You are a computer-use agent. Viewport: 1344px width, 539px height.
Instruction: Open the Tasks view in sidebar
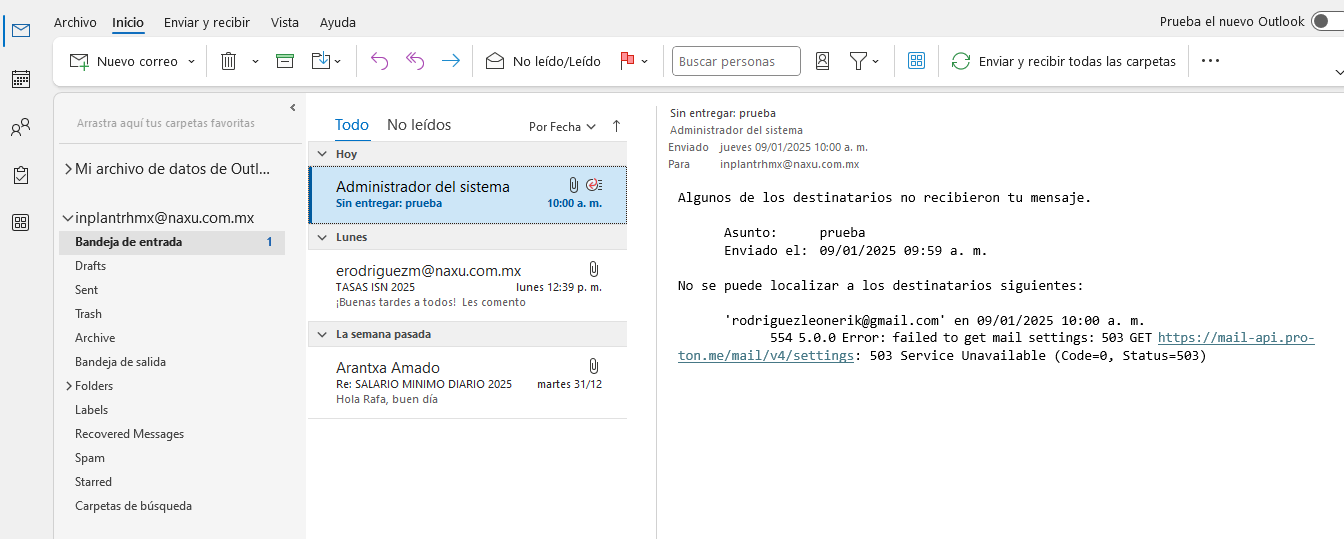(20, 175)
